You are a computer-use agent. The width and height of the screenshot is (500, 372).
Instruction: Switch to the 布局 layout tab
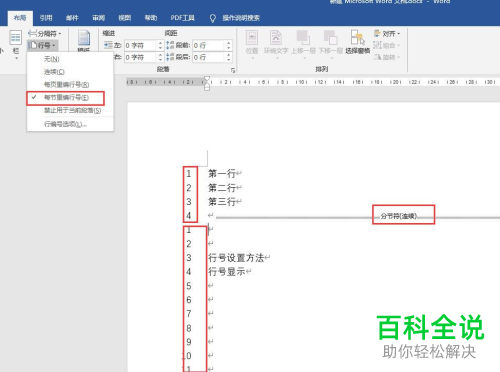tap(20, 18)
